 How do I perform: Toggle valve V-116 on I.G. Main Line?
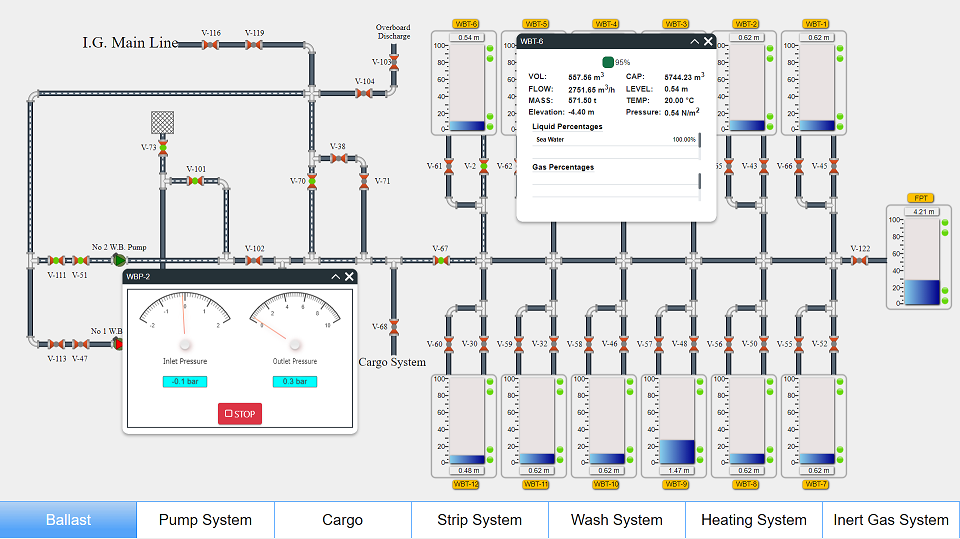pos(211,45)
